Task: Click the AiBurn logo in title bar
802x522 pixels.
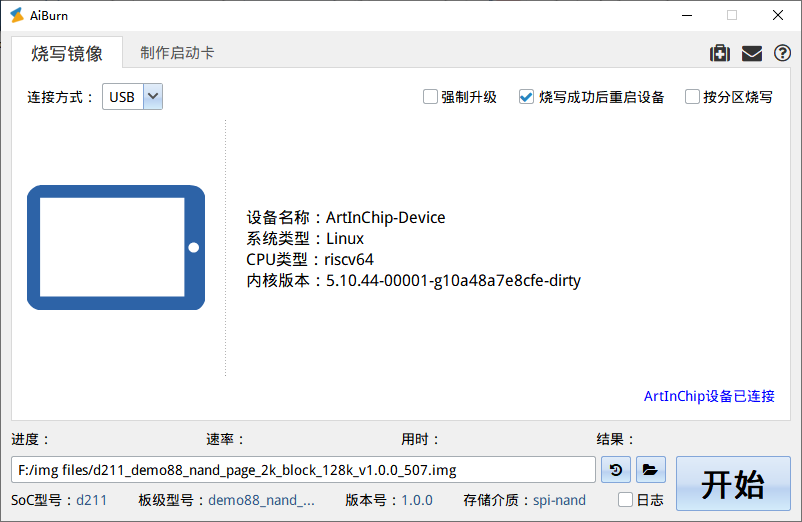Action: (x=17, y=15)
